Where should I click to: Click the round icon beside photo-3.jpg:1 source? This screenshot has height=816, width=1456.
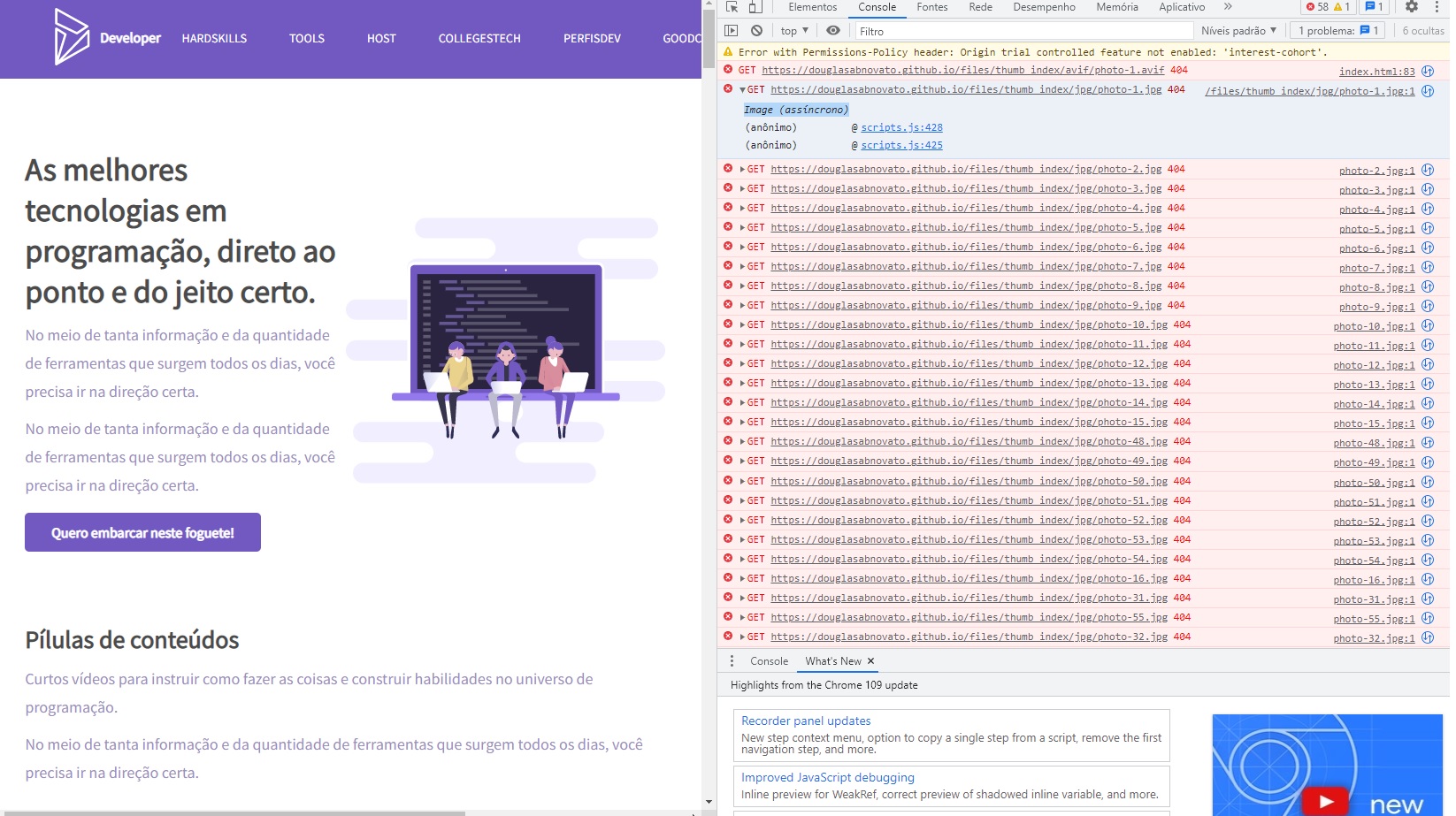(1428, 189)
